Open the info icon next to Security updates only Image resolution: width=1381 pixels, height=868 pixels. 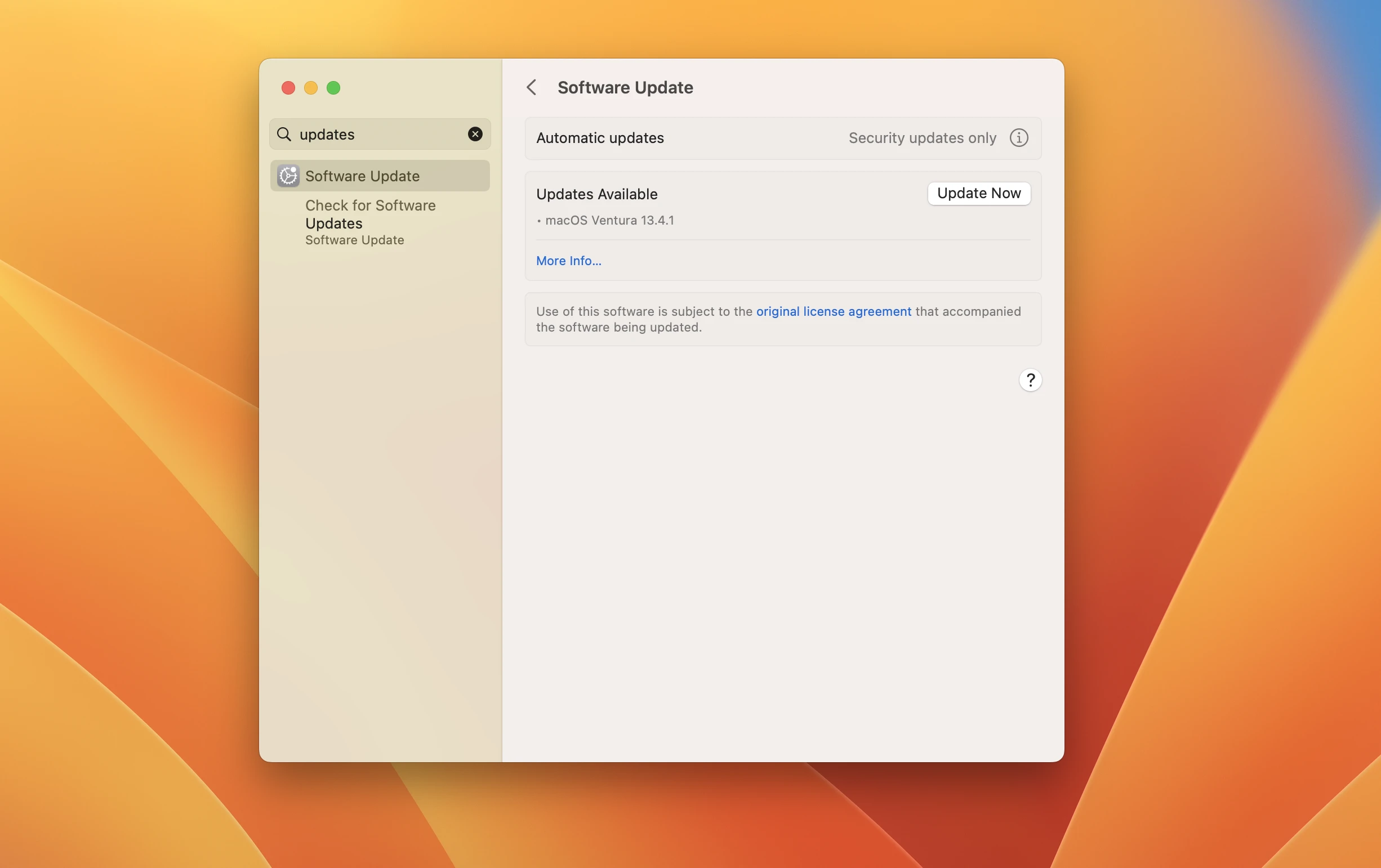point(1018,137)
